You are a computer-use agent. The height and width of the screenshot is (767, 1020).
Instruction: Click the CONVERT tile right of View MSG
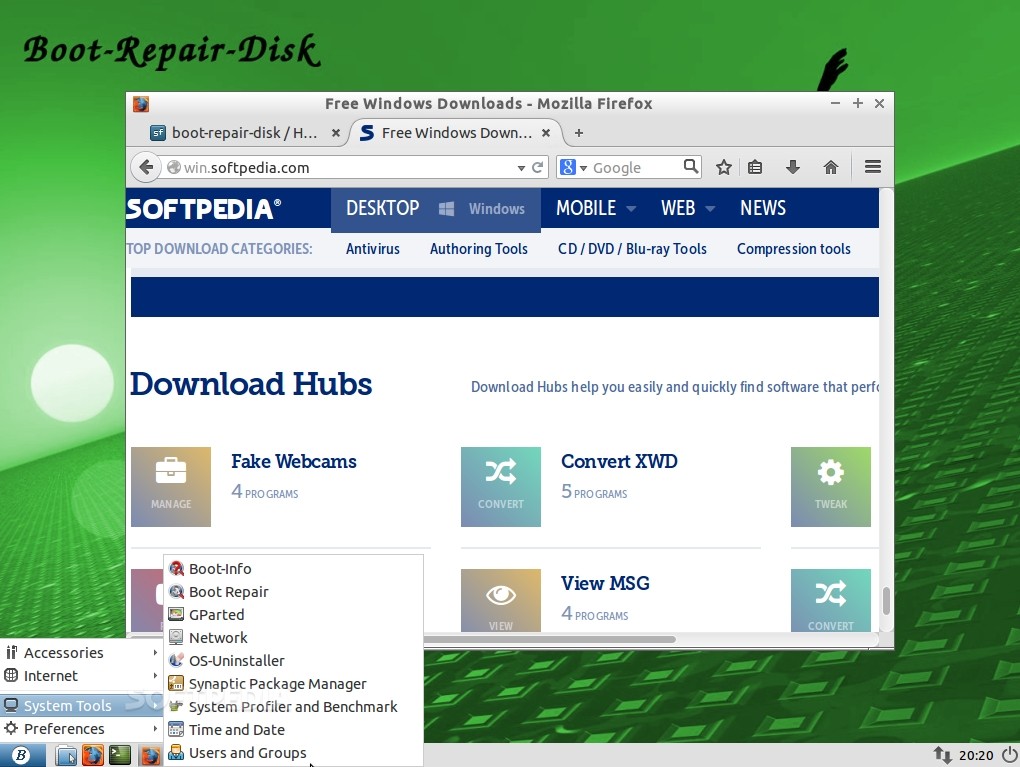(x=831, y=600)
